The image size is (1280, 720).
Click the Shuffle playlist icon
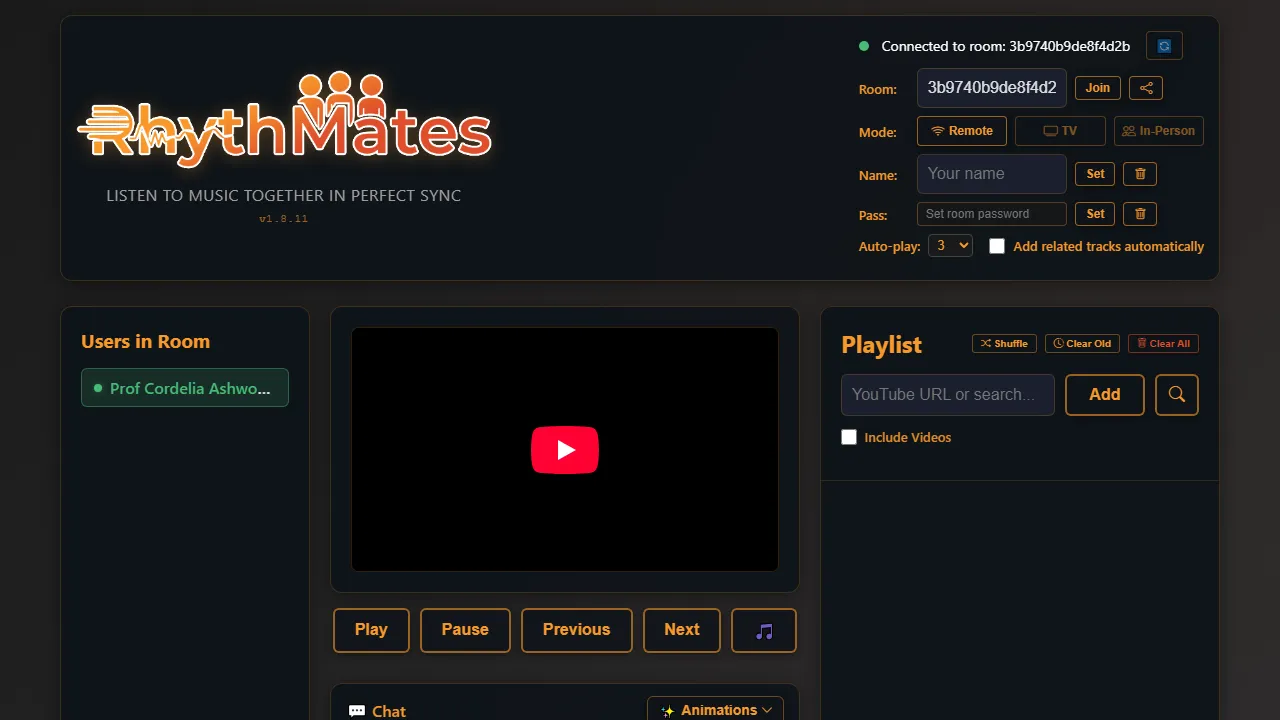tap(1004, 343)
